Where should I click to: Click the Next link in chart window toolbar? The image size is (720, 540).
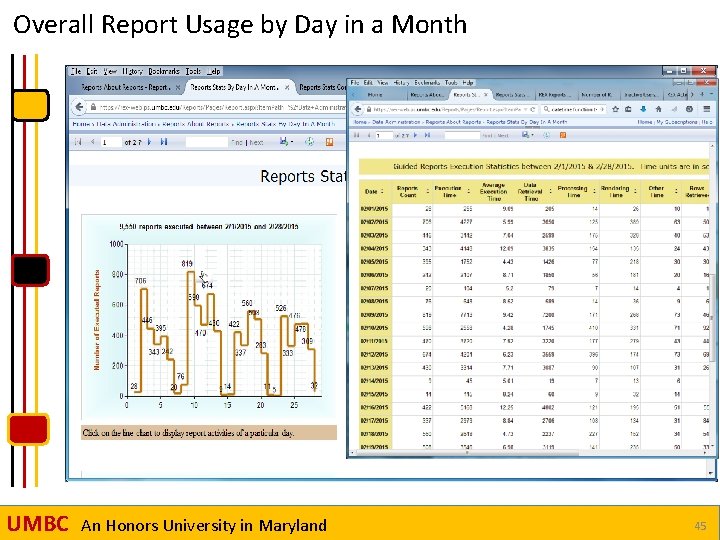coord(256,142)
